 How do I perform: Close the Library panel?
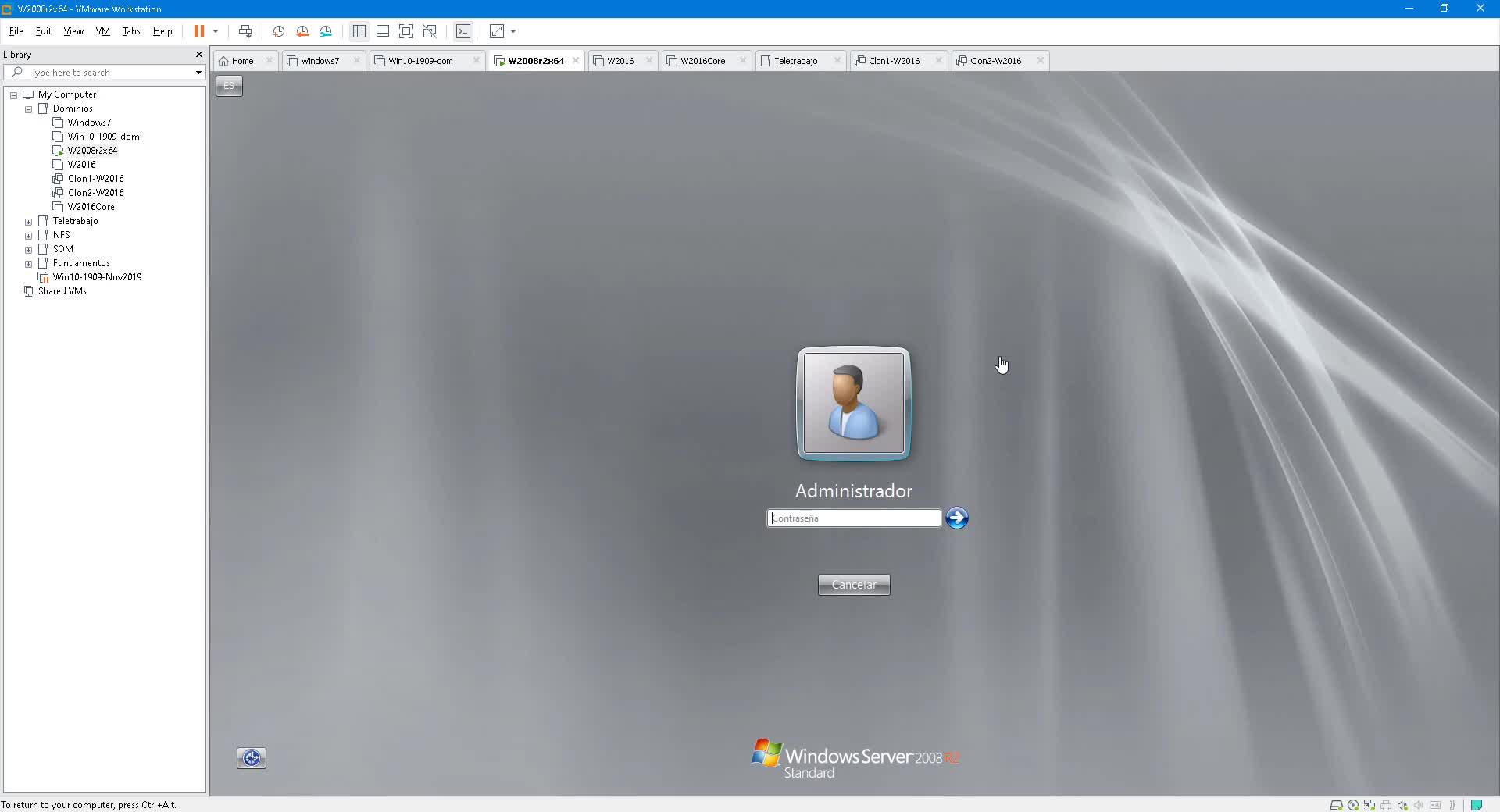coord(198,55)
